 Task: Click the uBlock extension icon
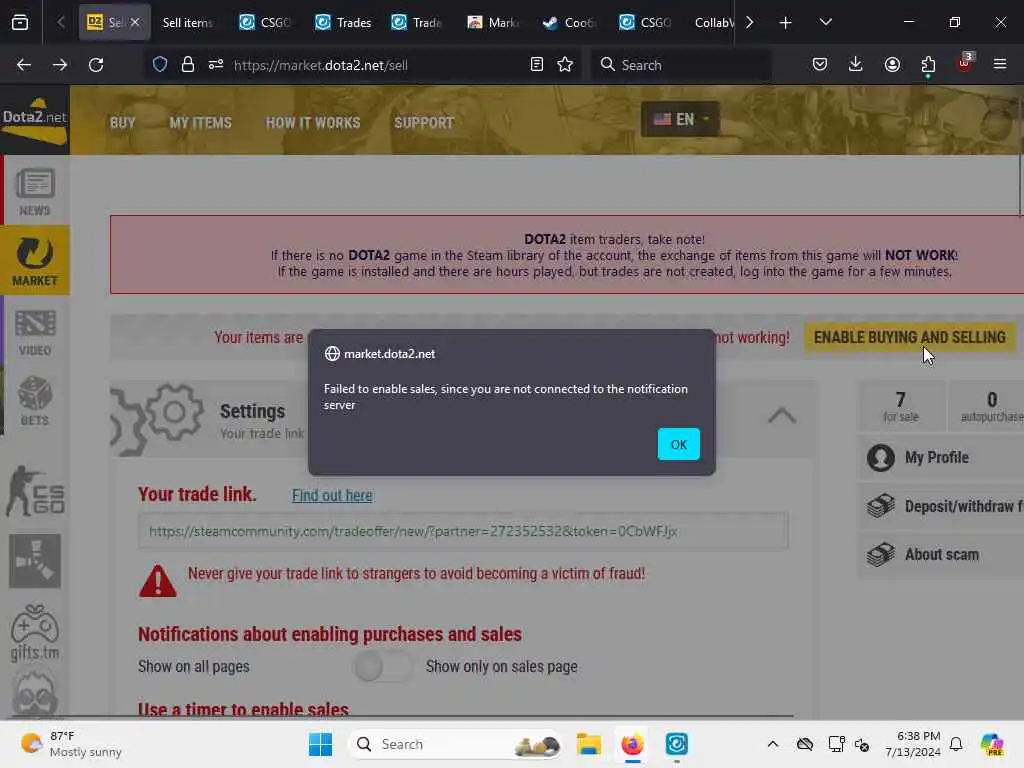(x=965, y=63)
